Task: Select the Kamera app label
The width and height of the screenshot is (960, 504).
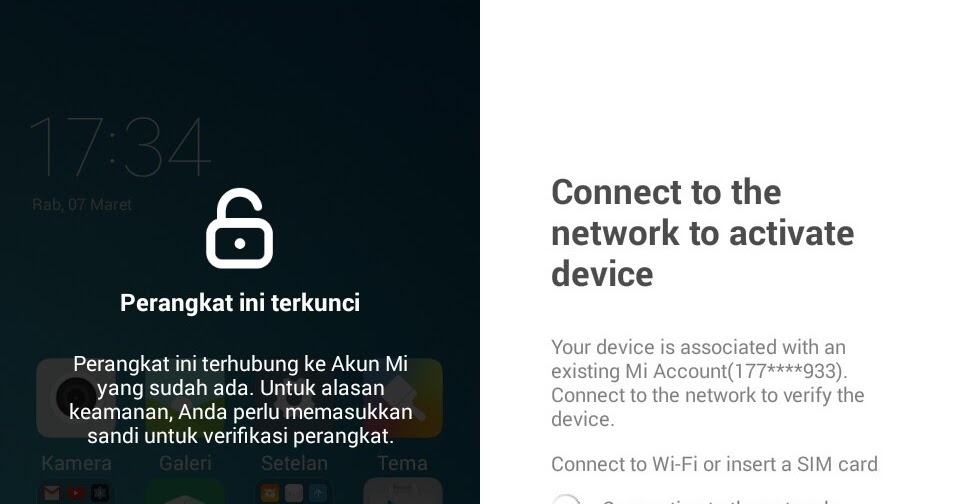Action: point(76,463)
